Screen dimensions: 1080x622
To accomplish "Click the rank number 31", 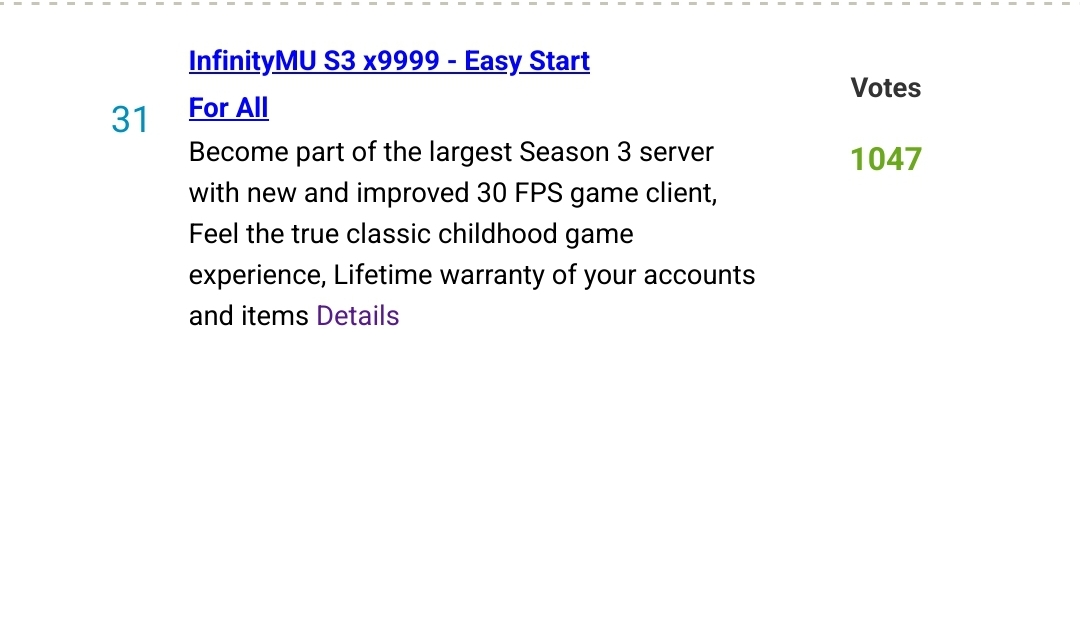I will click(x=129, y=119).
